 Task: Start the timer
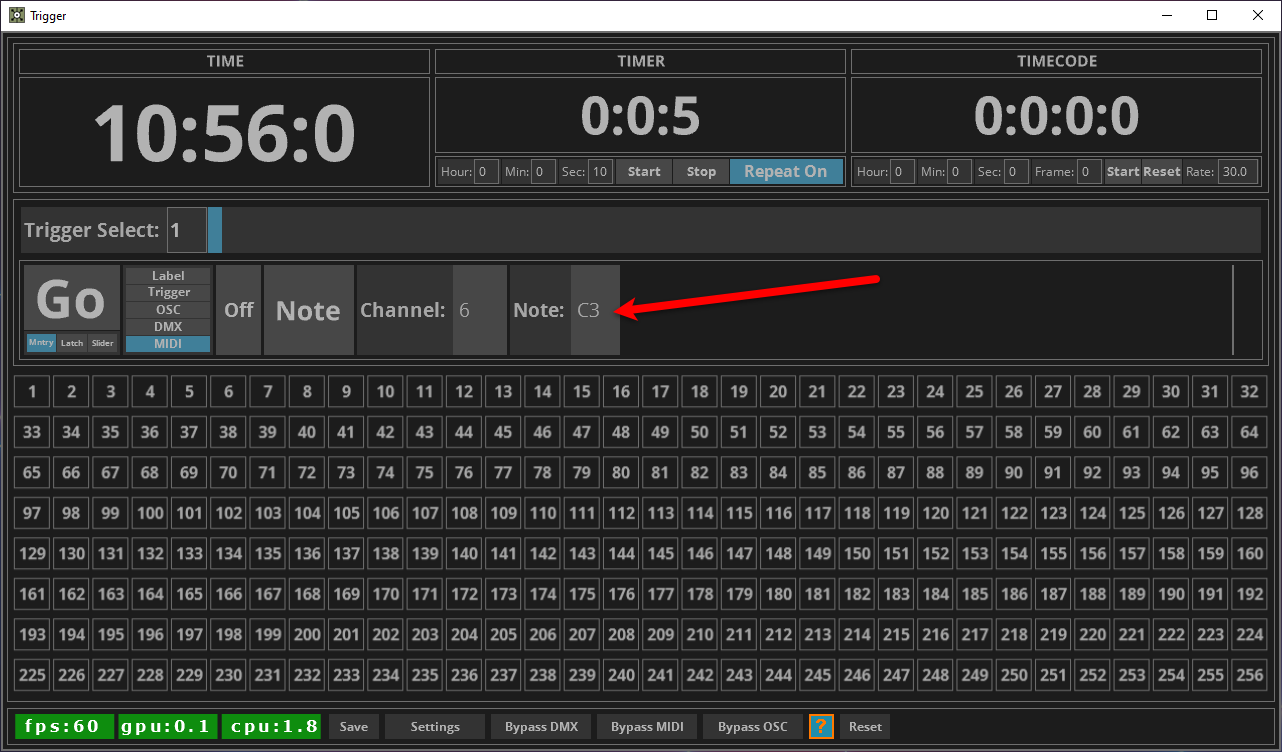pos(644,171)
